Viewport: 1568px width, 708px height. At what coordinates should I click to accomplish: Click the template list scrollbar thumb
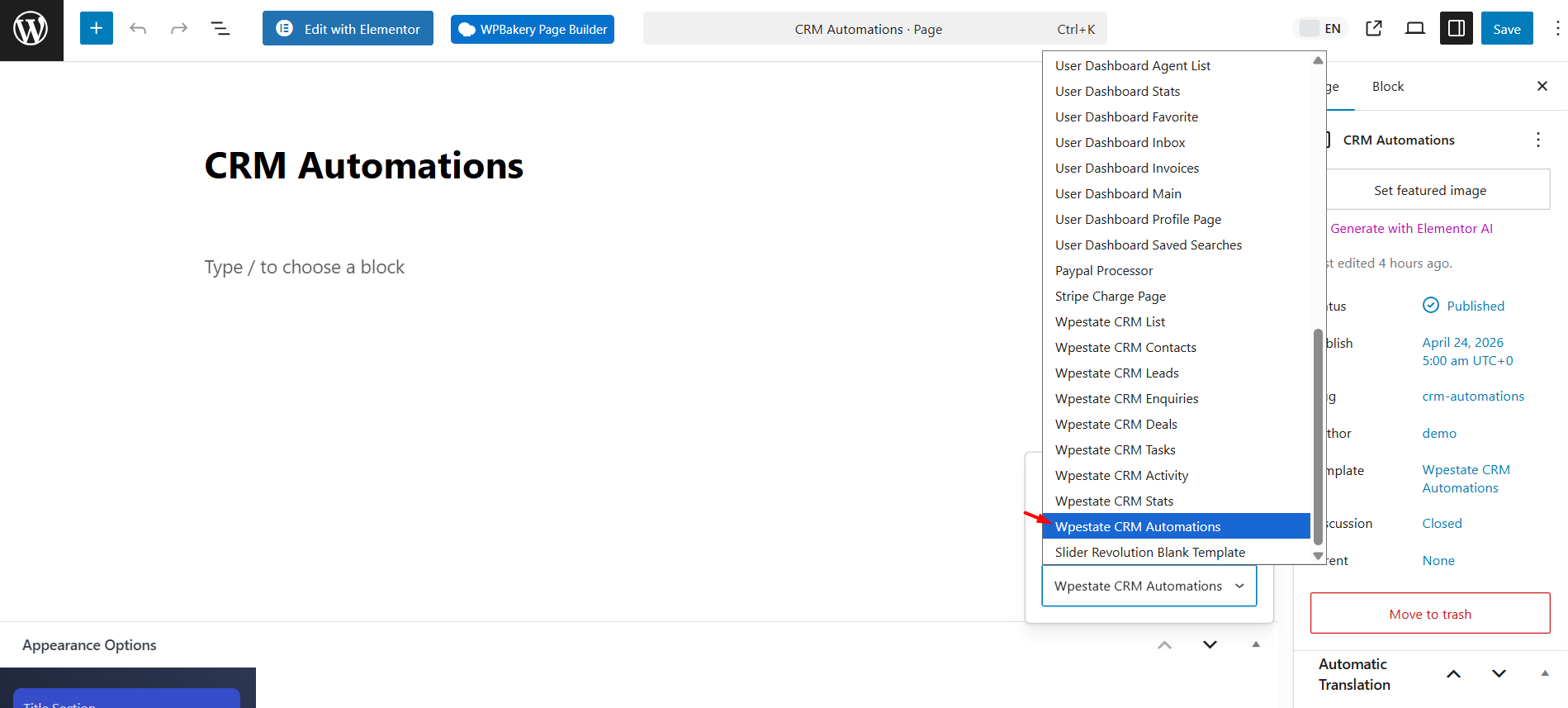1318,437
